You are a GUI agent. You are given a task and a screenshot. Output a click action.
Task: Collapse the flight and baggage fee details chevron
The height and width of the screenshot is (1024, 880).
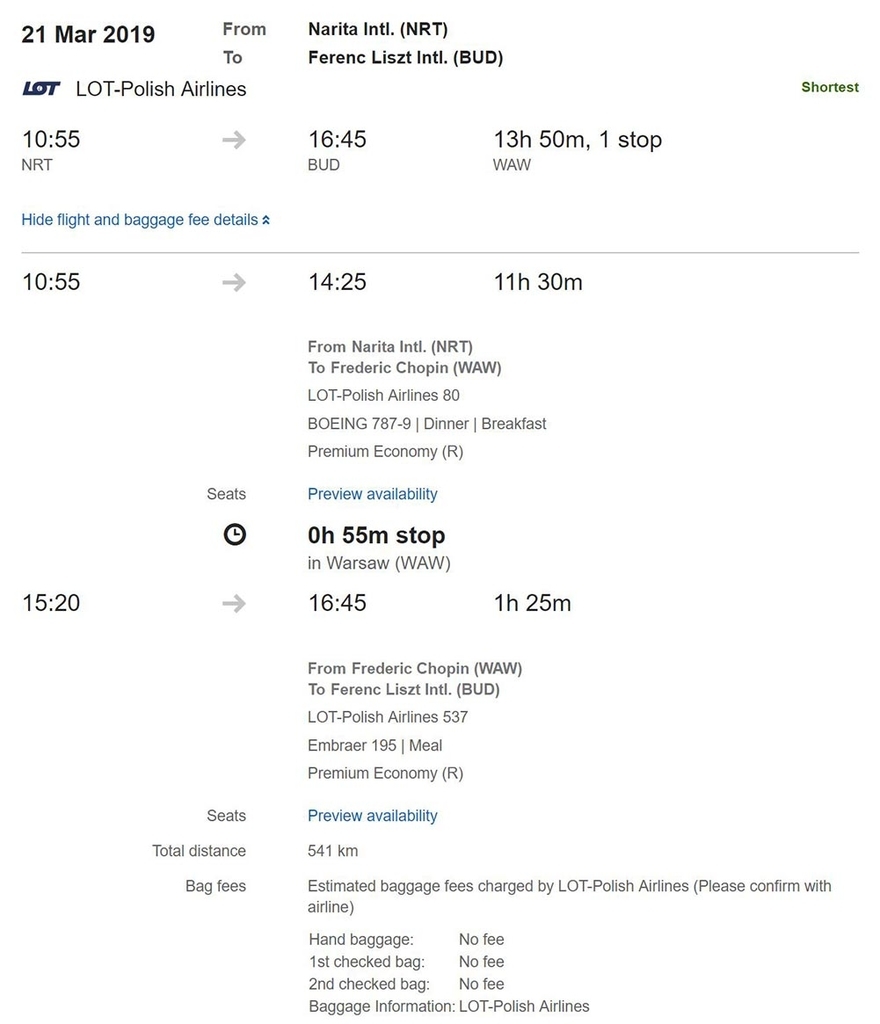tap(266, 221)
